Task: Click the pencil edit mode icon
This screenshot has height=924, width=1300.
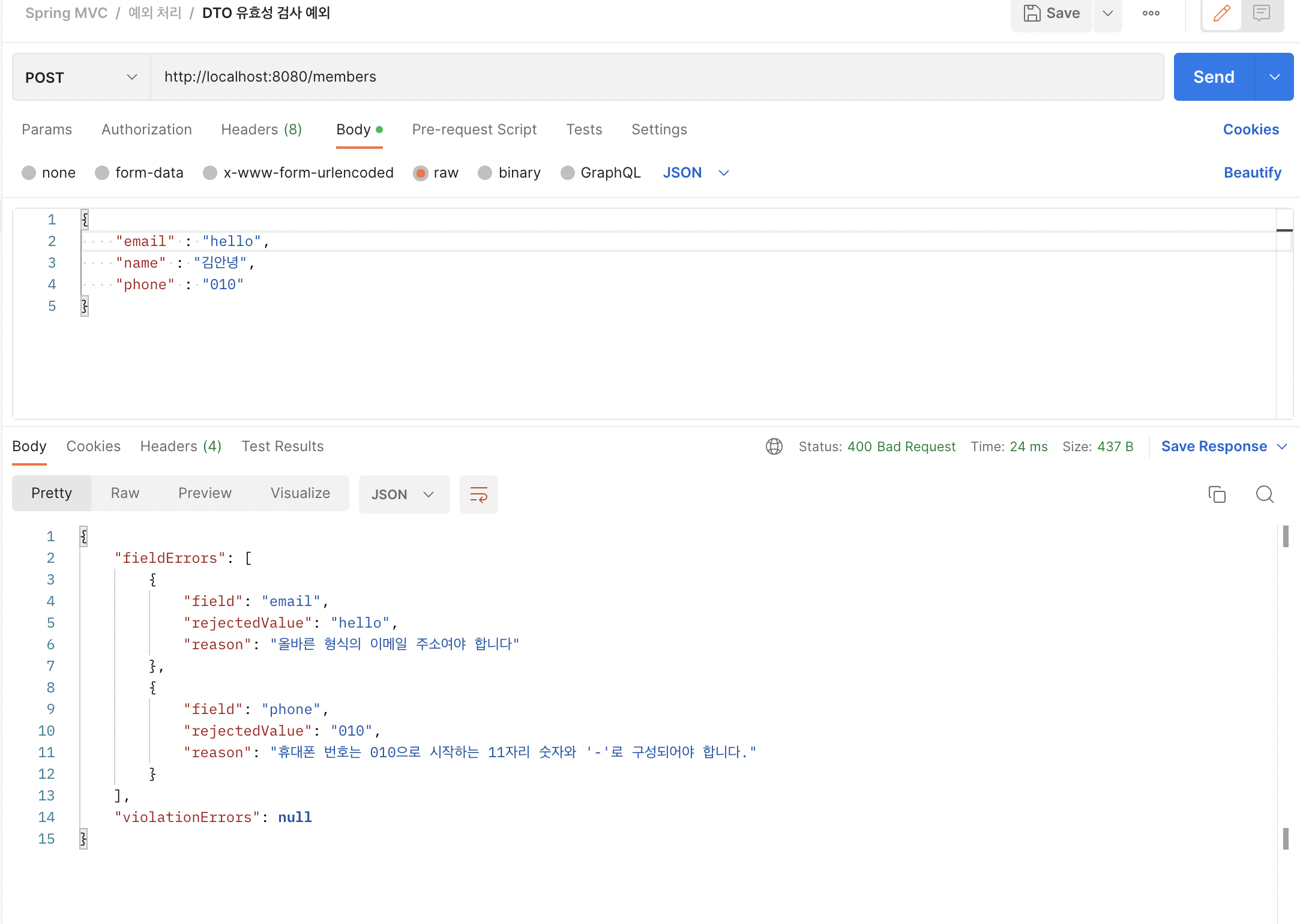Action: [1221, 13]
